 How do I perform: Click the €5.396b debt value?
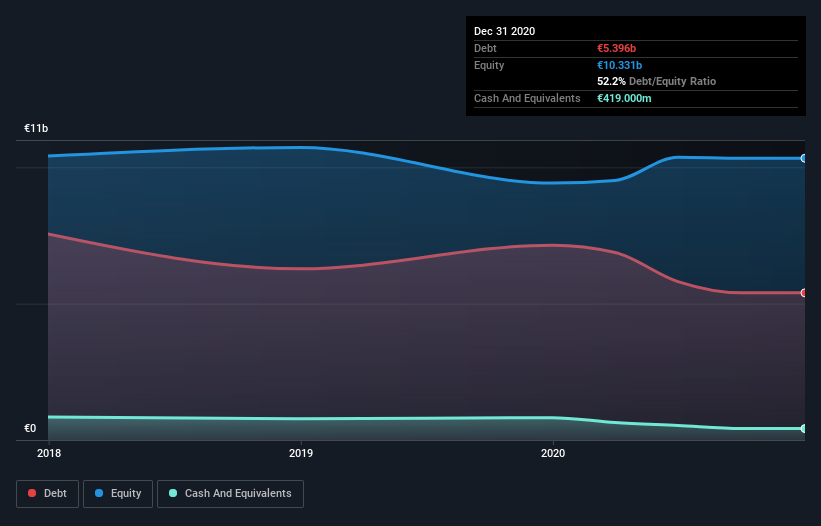pyautogui.click(x=616, y=48)
